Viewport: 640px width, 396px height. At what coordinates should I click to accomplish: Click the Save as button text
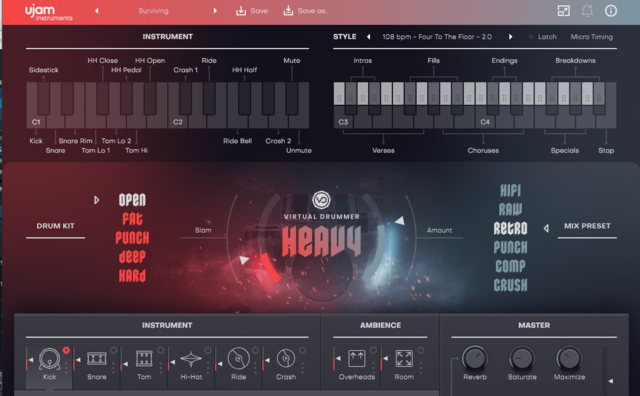(x=313, y=11)
